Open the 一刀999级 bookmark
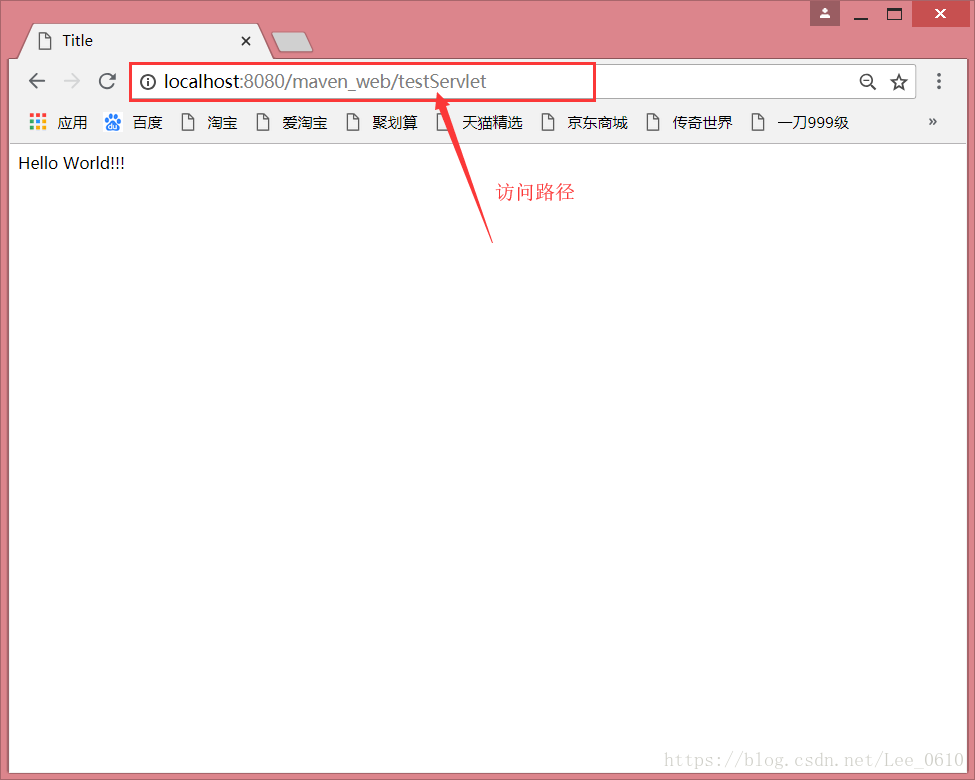975x780 pixels. point(800,122)
